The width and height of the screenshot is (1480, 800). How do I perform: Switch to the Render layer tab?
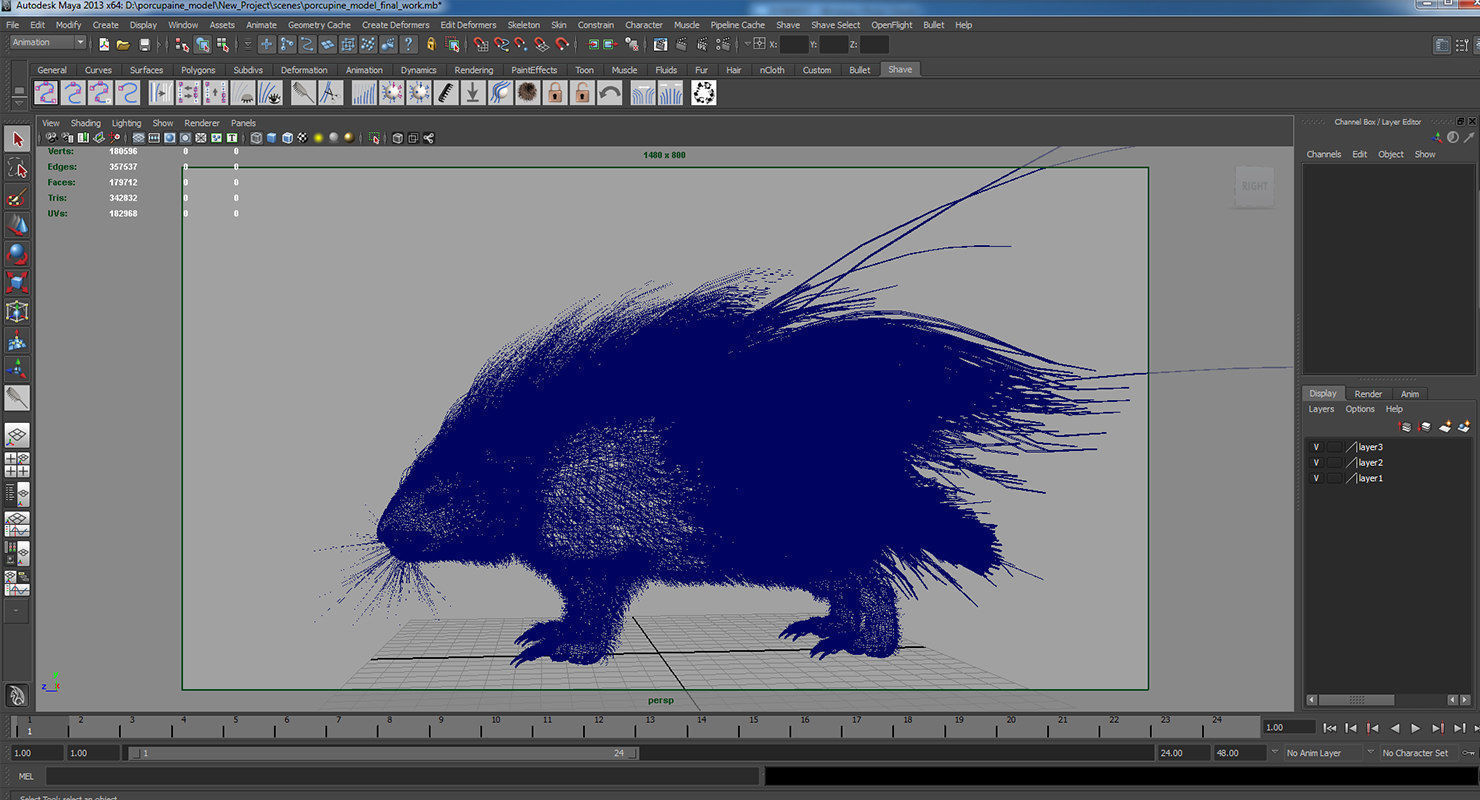1368,394
